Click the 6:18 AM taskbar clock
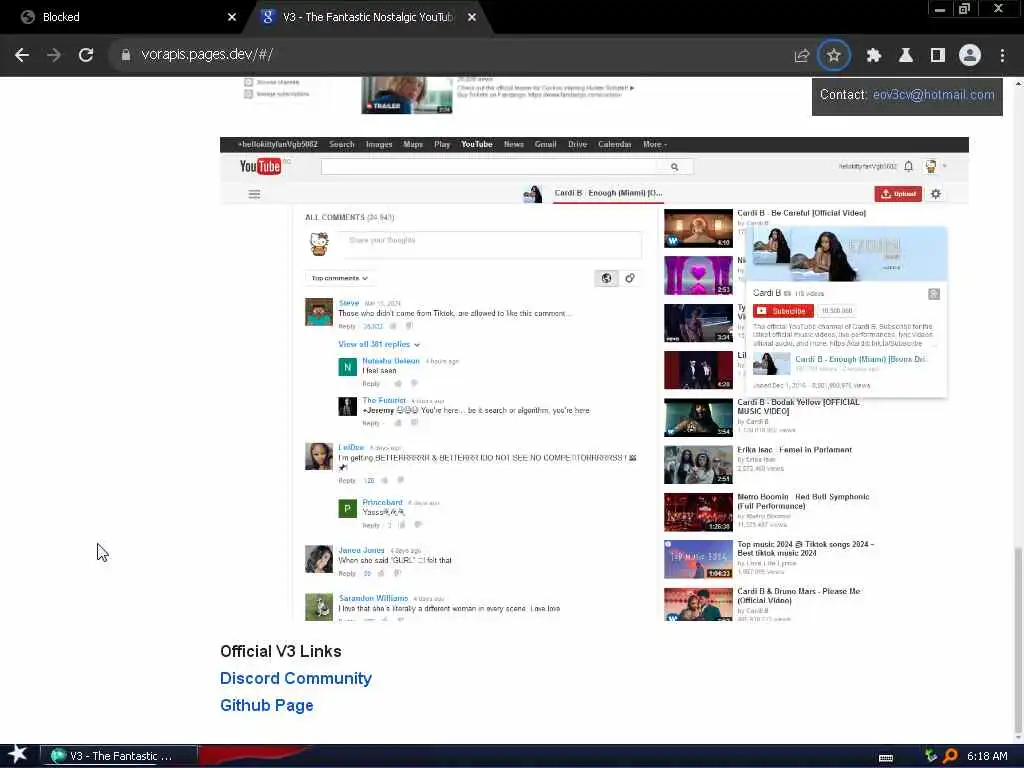 click(x=987, y=756)
